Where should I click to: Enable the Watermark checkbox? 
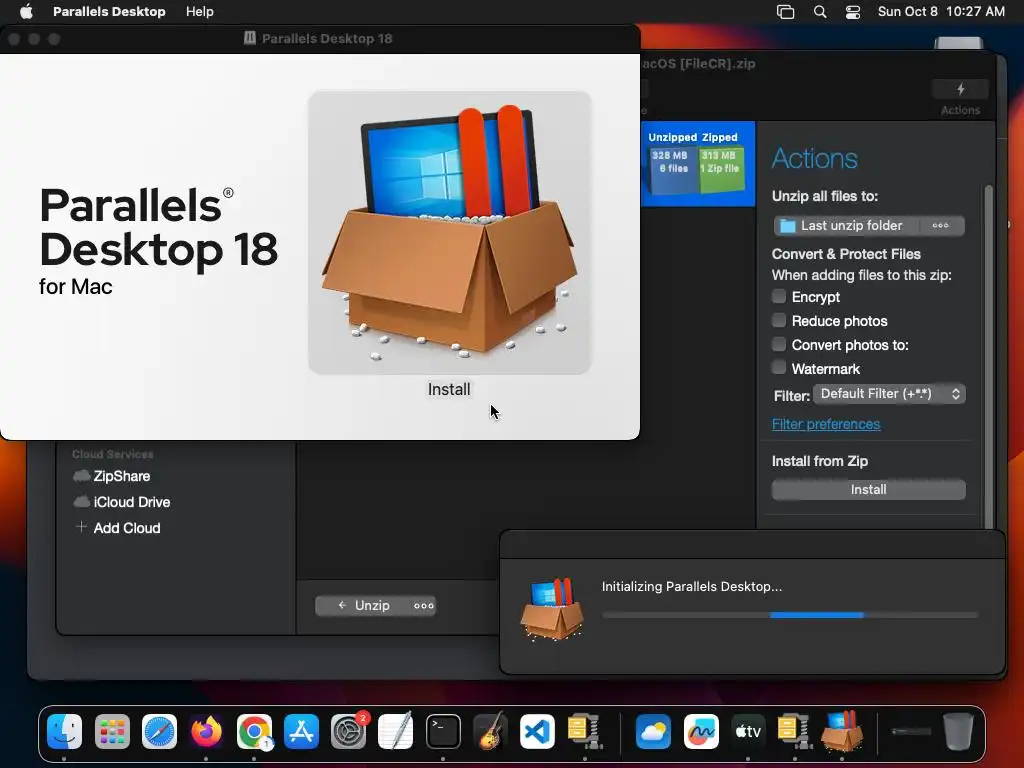tap(778, 368)
